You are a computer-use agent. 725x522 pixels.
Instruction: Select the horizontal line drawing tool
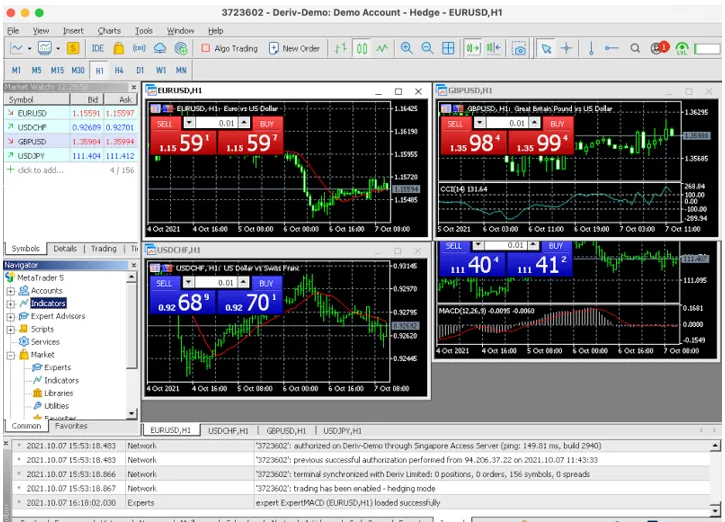pyautogui.click(x=611, y=48)
